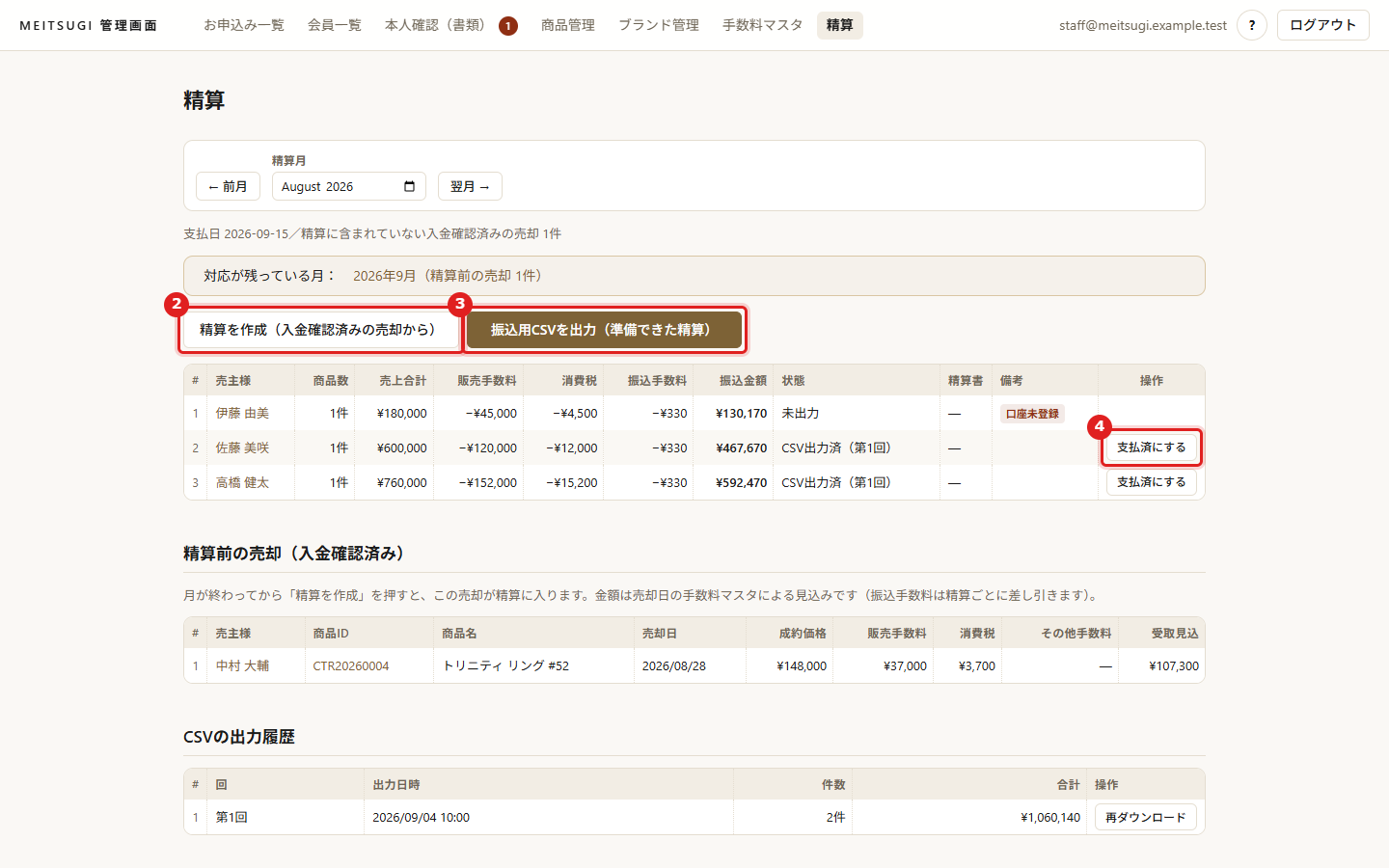Click the notification badge on 本人確認（書類）
The image size is (1389, 868).
click(x=507, y=26)
